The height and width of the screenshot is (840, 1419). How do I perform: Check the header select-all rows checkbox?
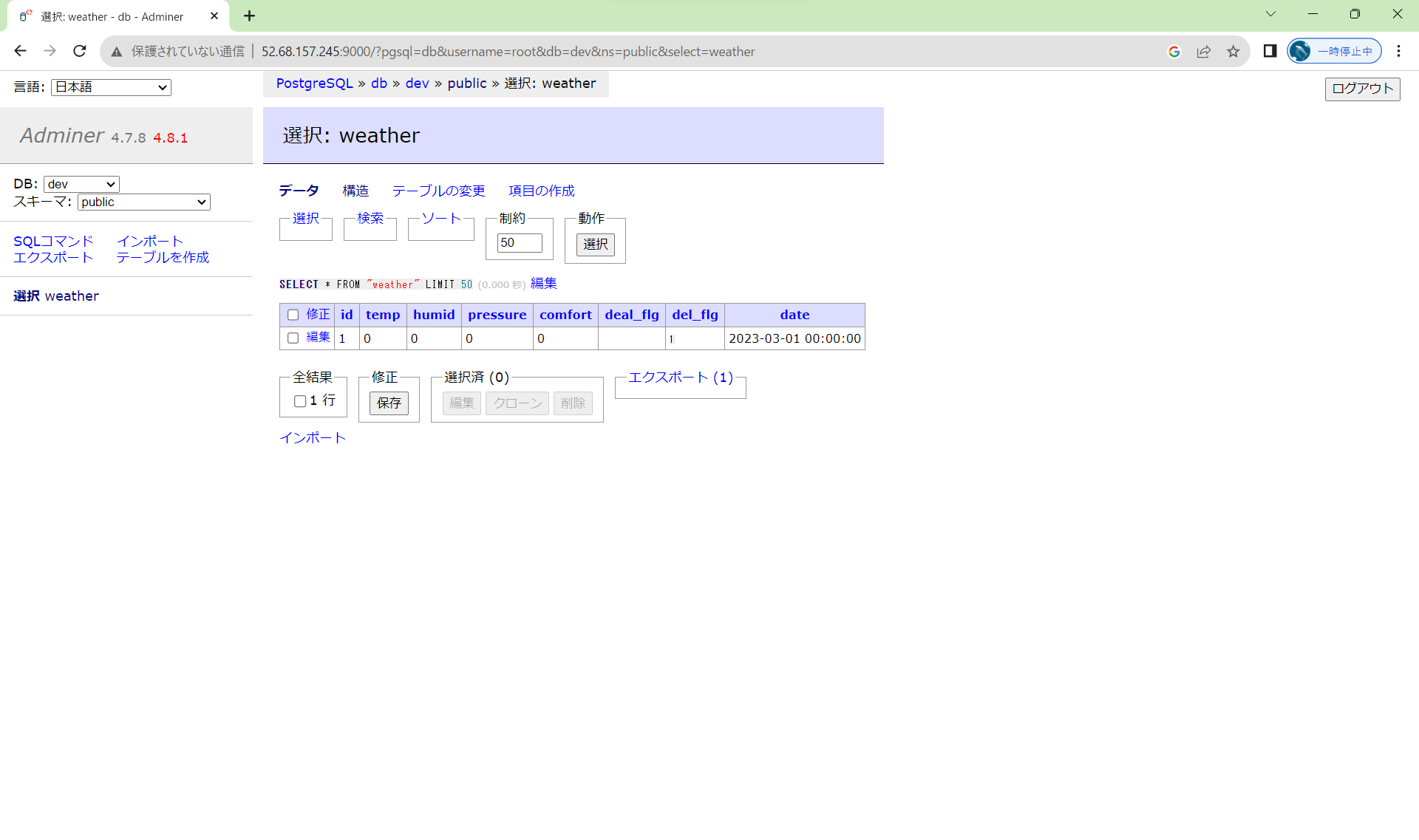[x=293, y=315]
